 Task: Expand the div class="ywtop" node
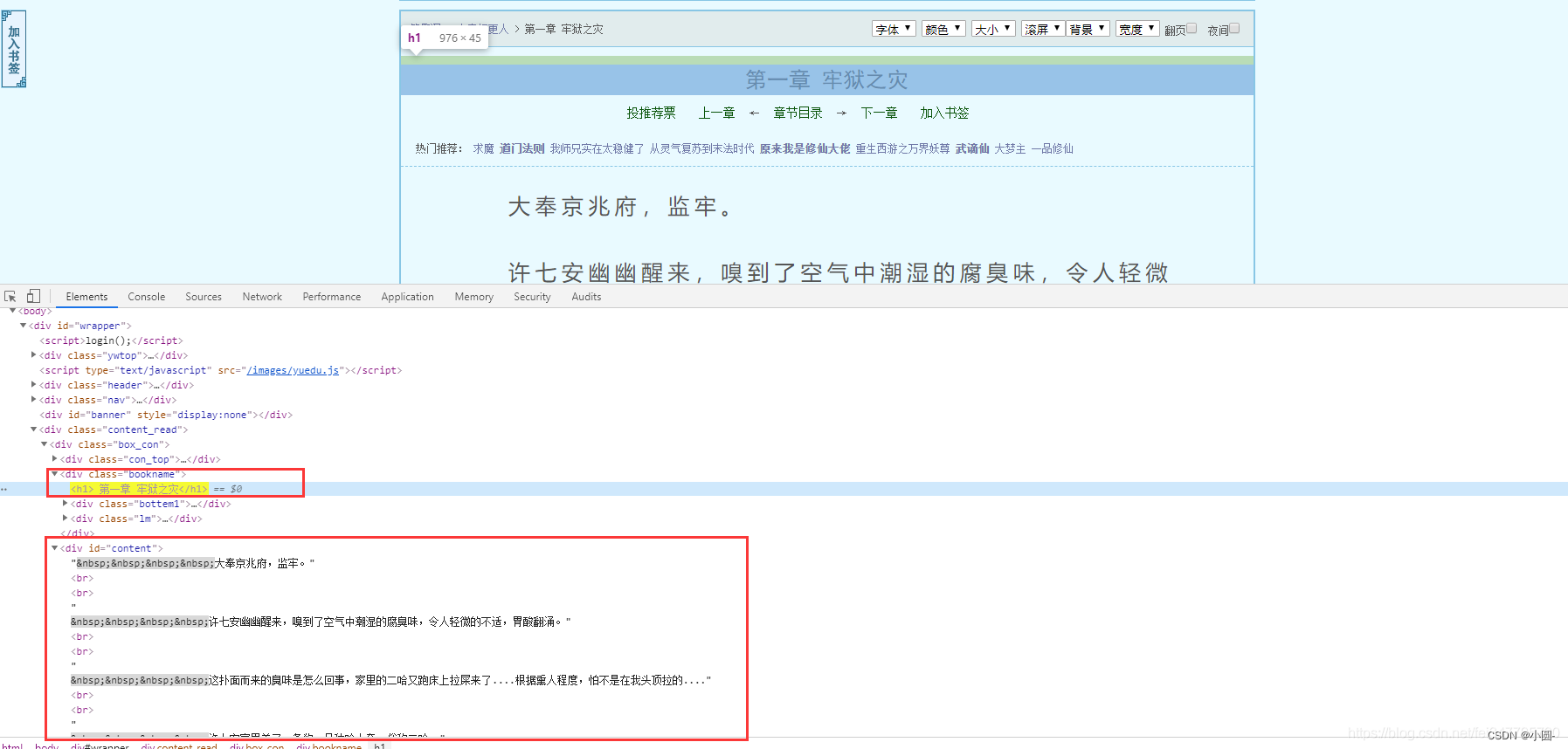pos(33,355)
